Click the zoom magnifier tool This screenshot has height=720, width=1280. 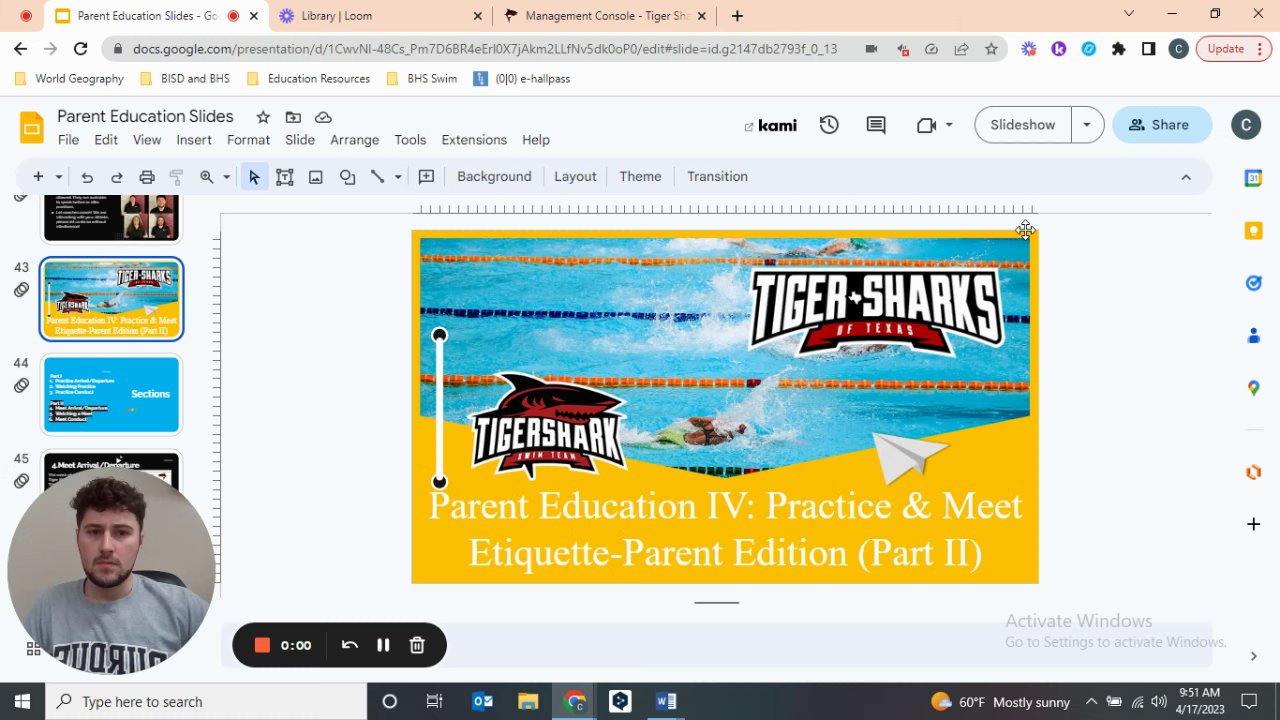point(207,177)
